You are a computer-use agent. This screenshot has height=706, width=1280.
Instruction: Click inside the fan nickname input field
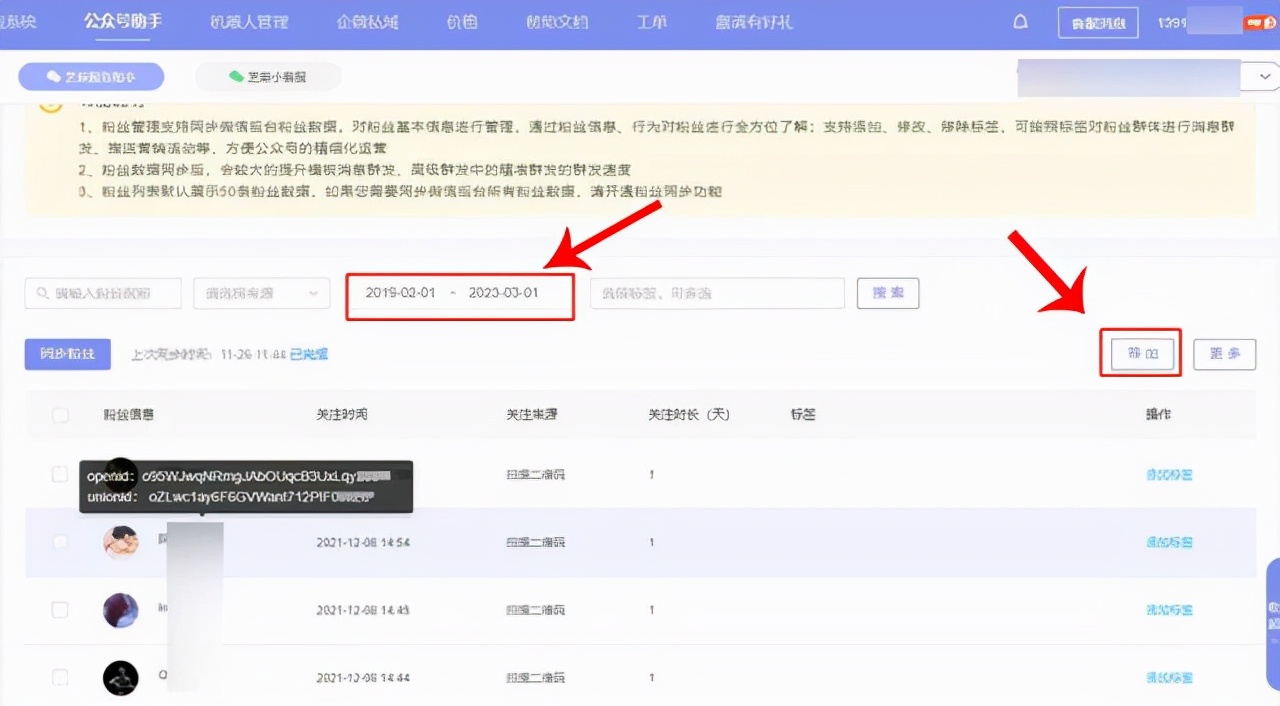[110, 293]
